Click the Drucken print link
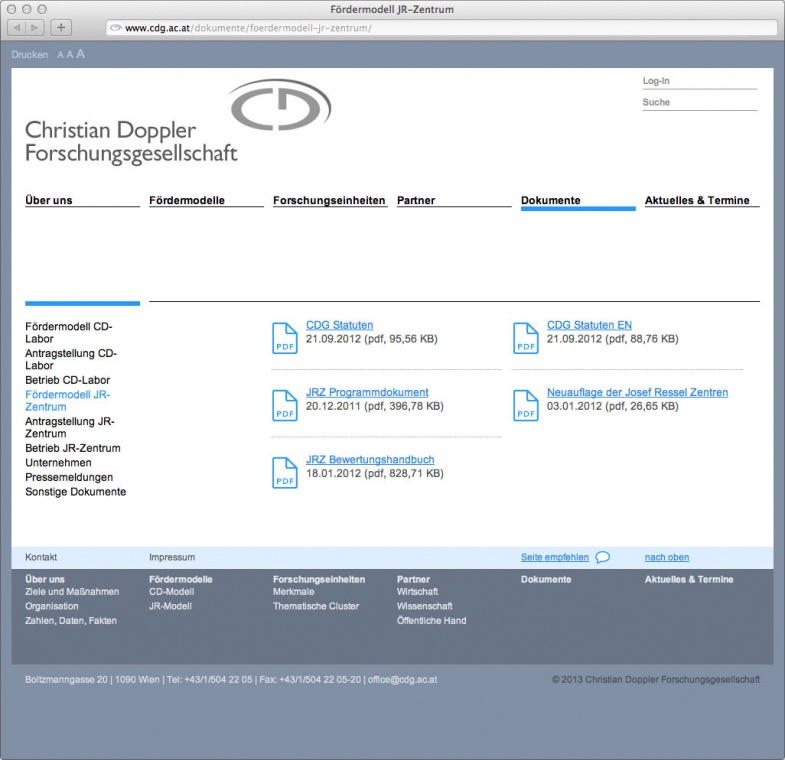 (x=30, y=55)
